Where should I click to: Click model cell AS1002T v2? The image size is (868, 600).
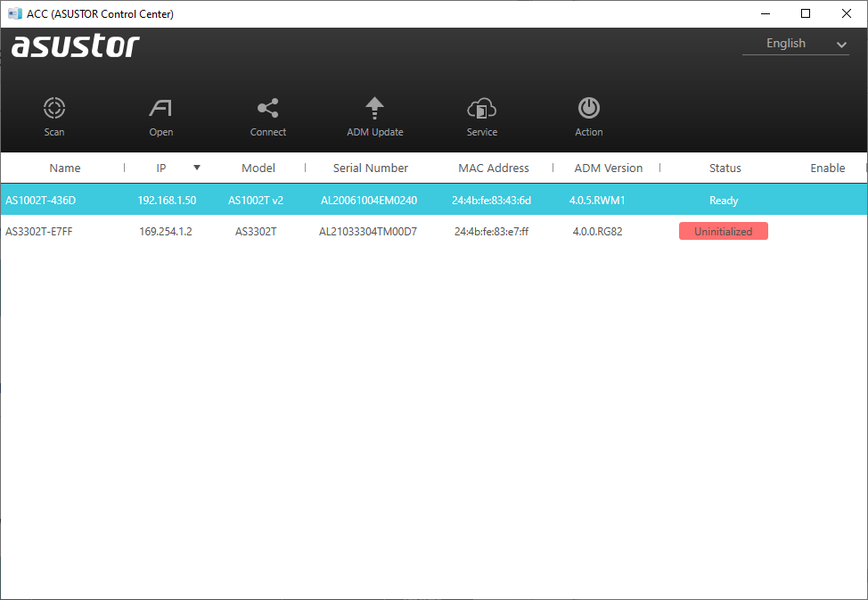[x=256, y=200]
